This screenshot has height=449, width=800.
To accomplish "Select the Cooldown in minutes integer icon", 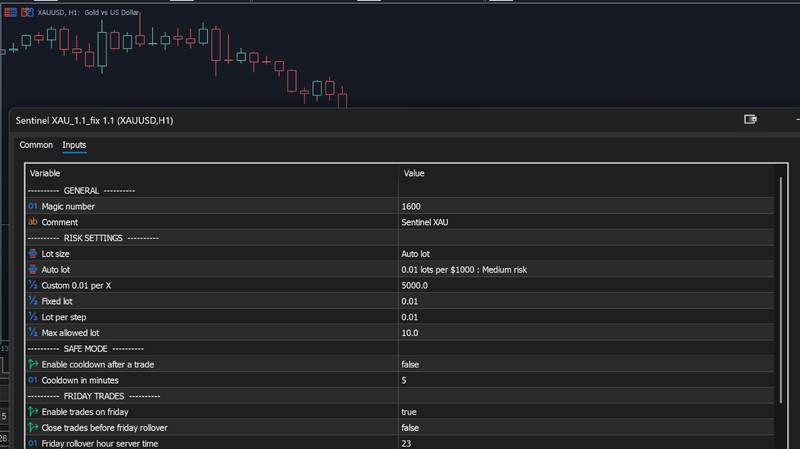I will click(33, 380).
